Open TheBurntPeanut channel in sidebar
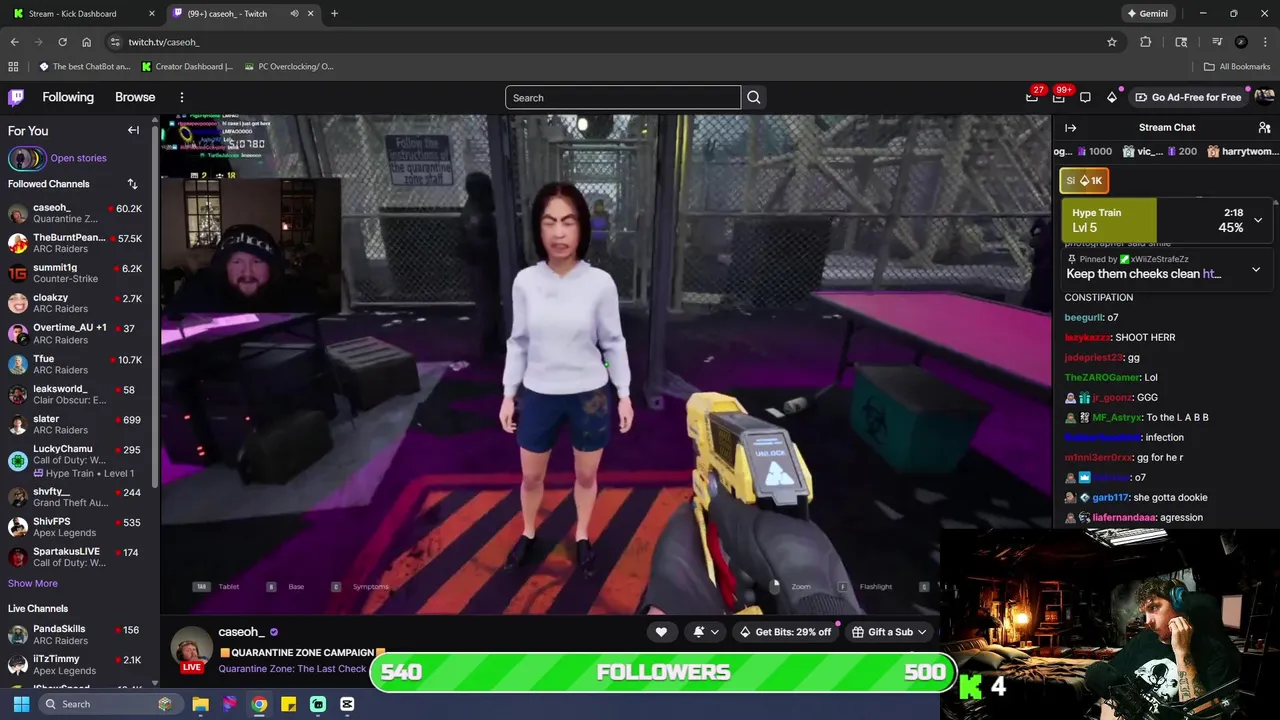The width and height of the screenshot is (1280, 720). click(78, 243)
